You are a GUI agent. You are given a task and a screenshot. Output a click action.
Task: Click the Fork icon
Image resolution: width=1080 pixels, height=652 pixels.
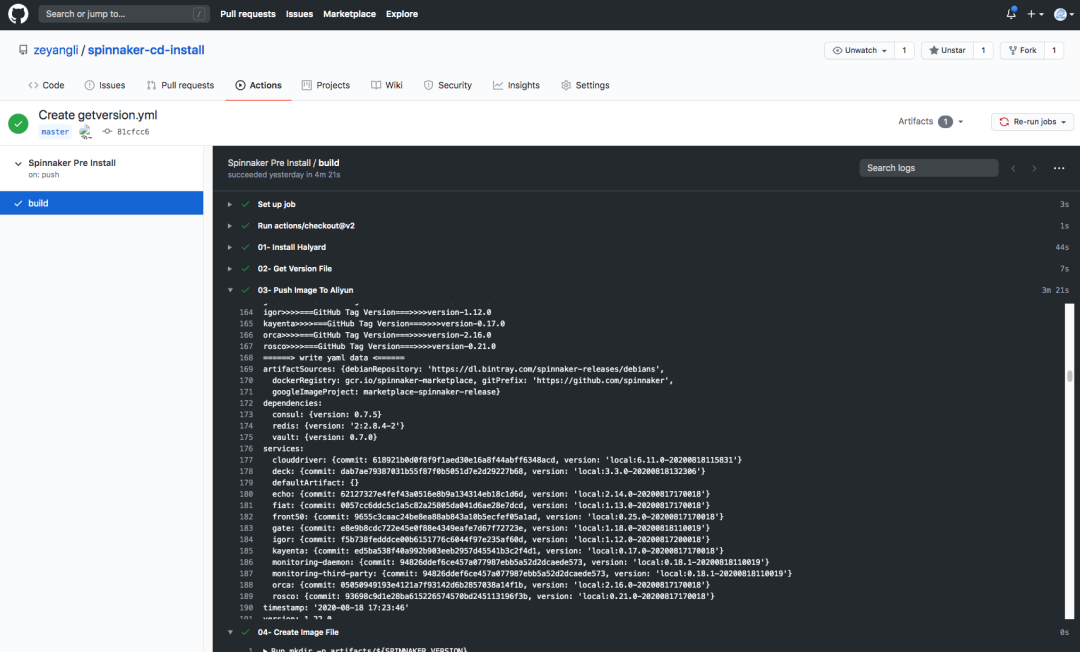pyautogui.click(x=1012, y=50)
